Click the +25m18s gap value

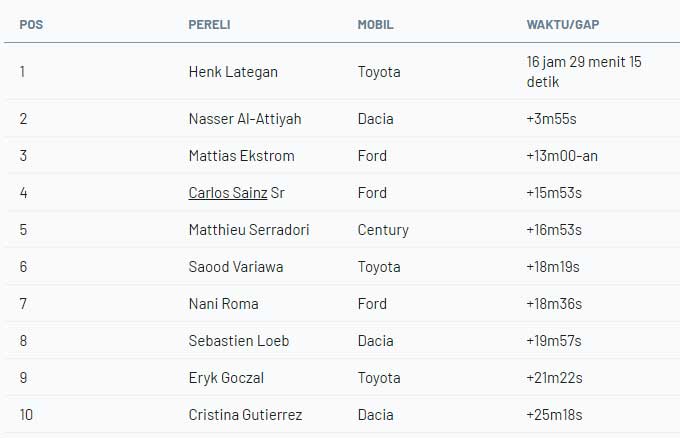[x=554, y=415]
